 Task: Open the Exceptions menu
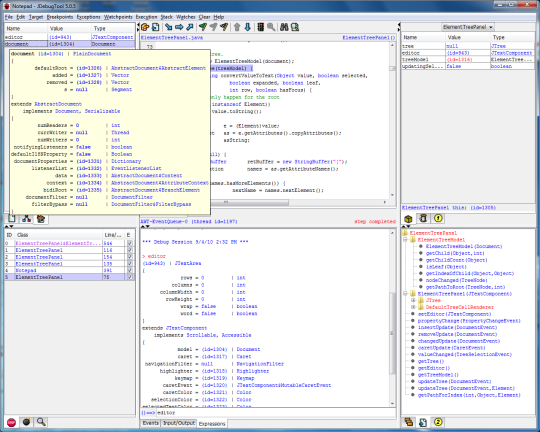(x=88, y=17)
